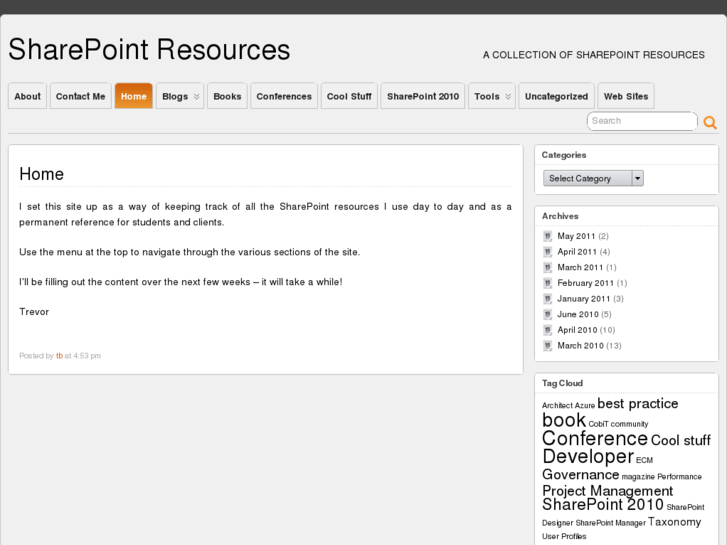Click the Conference tag in tag cloud
727x545 pixels.
point(595,438)
